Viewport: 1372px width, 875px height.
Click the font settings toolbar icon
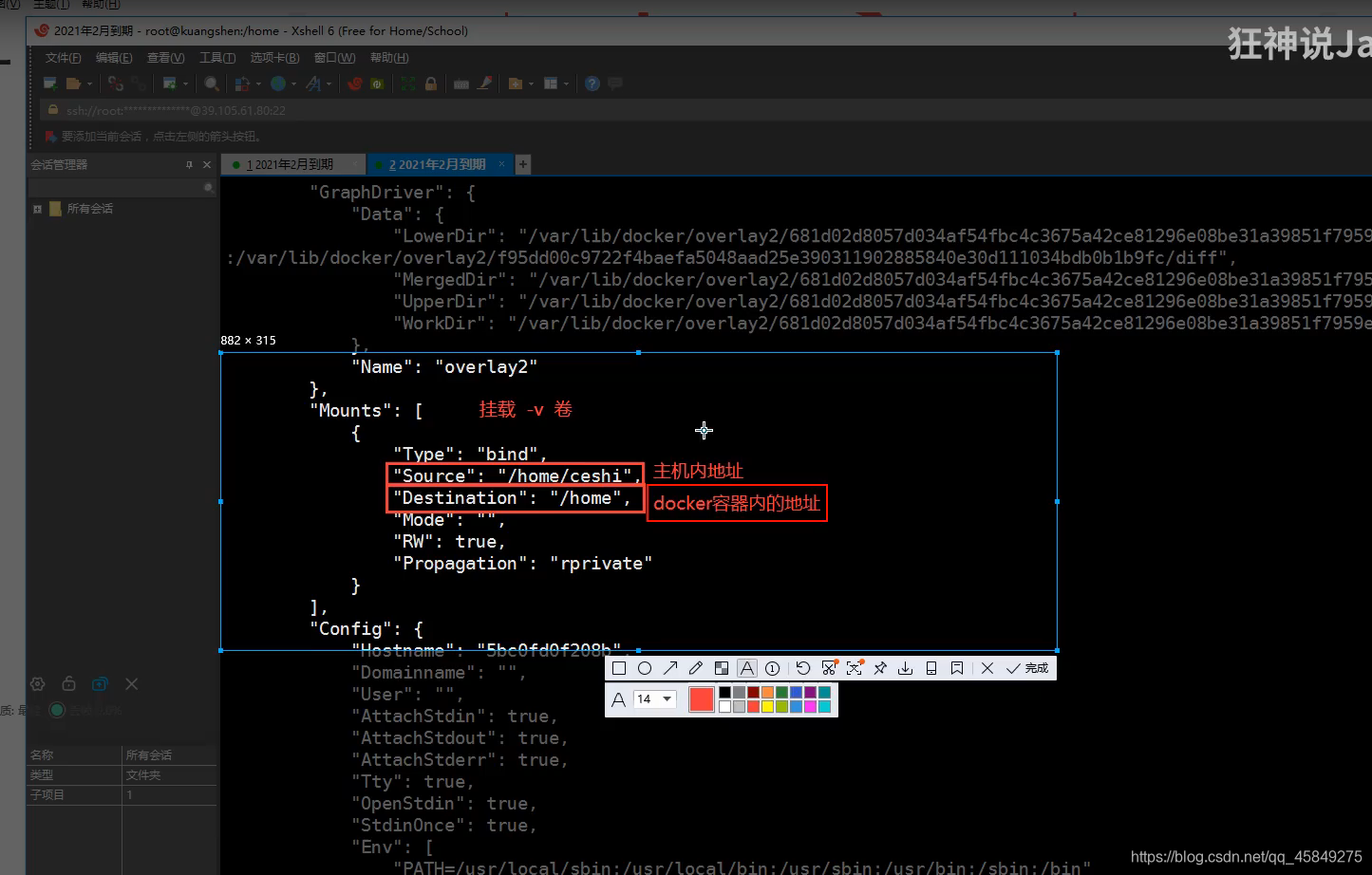313,84
